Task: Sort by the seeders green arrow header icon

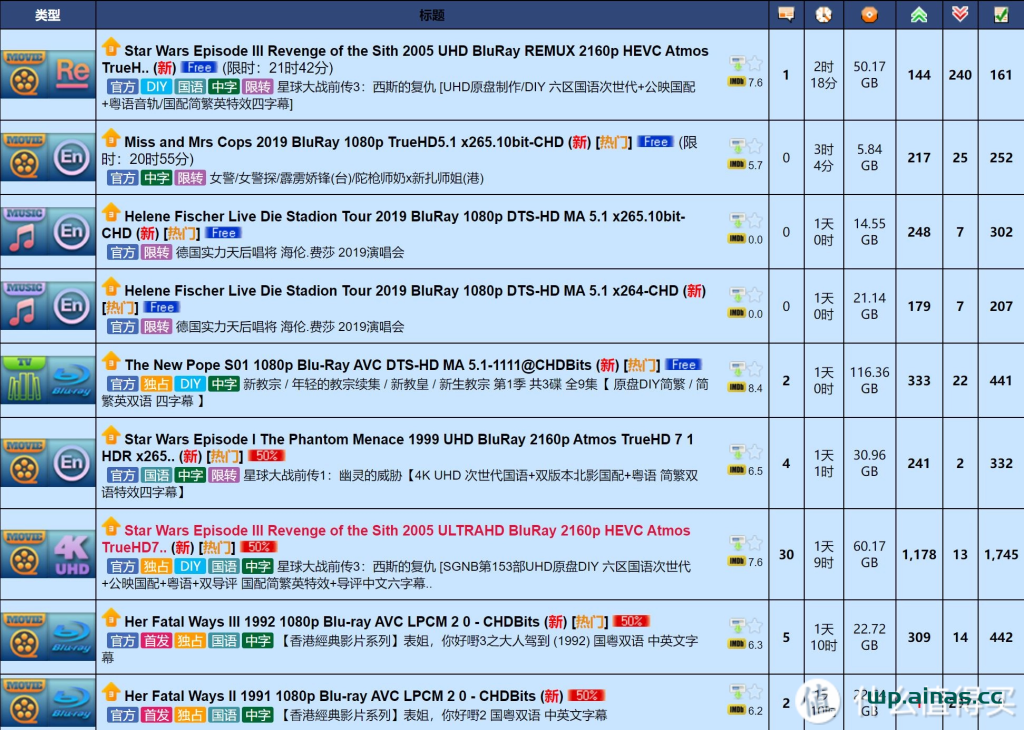Action: [x=919, y=14]
